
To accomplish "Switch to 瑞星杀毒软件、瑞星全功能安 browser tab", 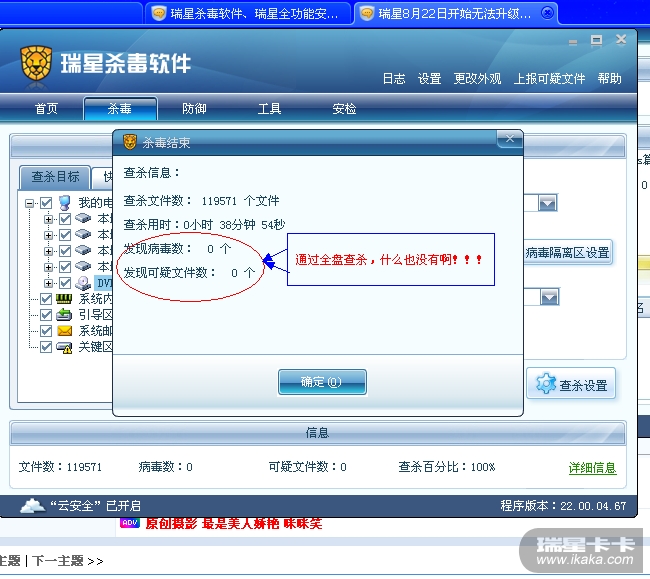I will point(248,14).
